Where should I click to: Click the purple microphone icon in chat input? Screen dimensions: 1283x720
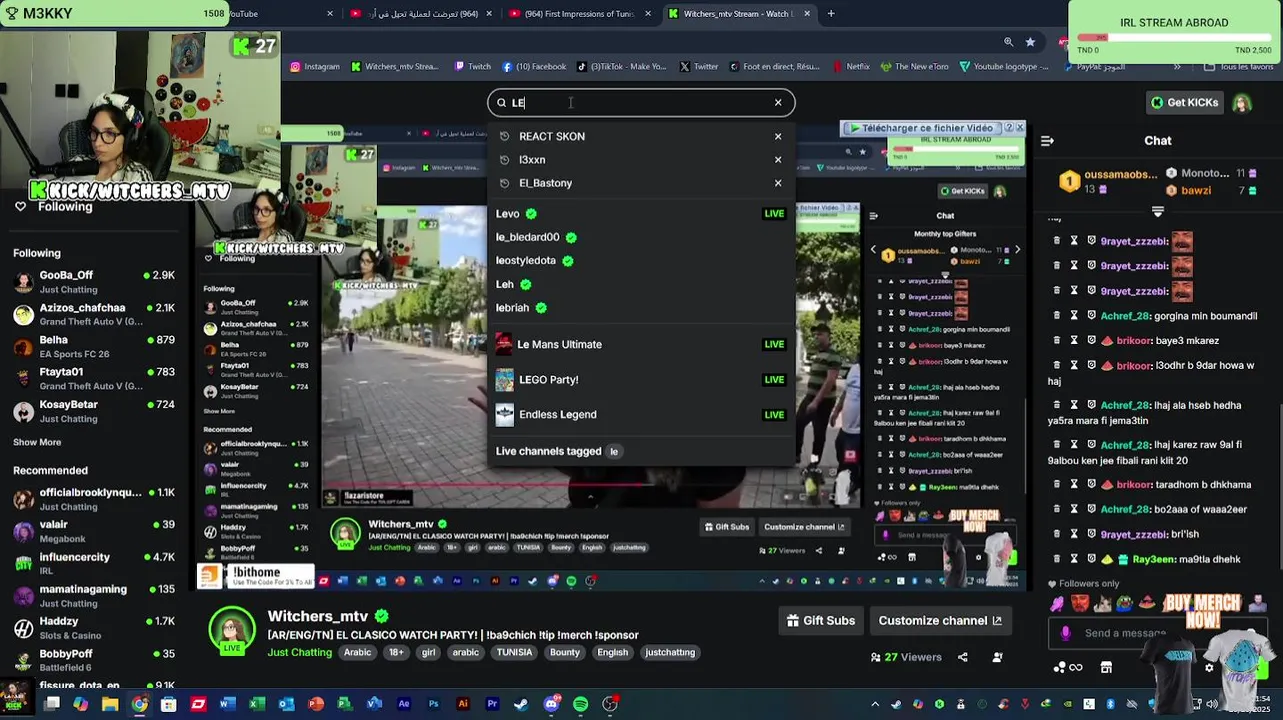point(1066,633)
